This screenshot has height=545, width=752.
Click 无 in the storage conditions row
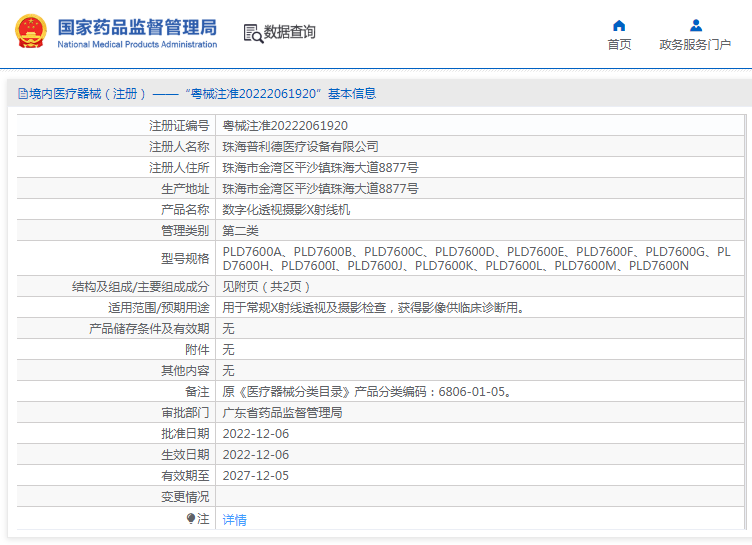coord(228,329)
